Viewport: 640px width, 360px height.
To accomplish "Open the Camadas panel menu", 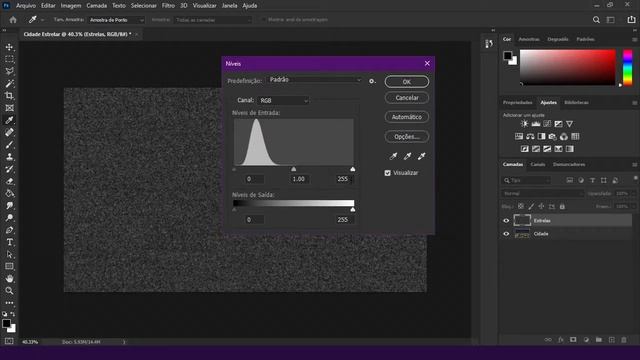I will click(x=634, y=164).
